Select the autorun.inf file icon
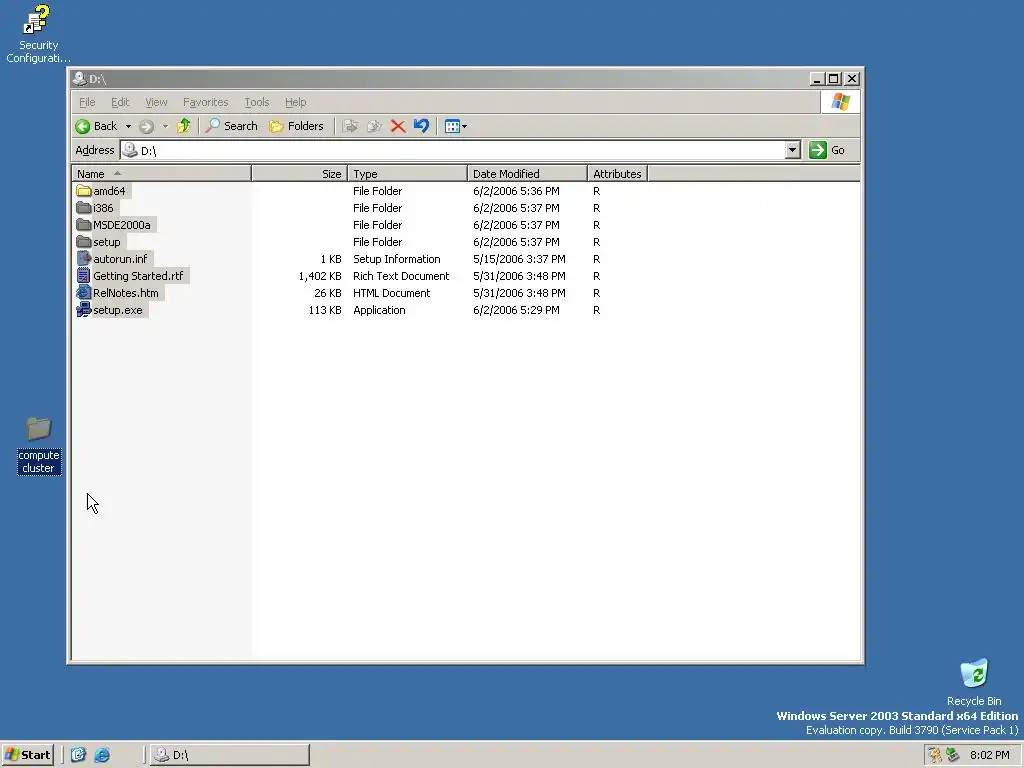Viewport: 1024px width, 768px height. click(x=84, y=259)
